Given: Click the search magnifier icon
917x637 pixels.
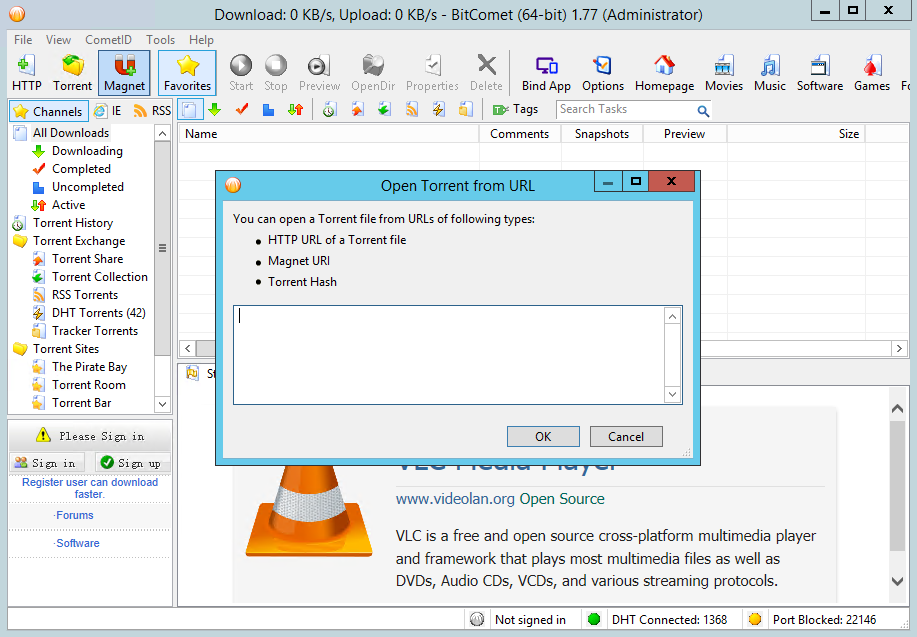Looking at the screenshot, I should pos(703,111).
